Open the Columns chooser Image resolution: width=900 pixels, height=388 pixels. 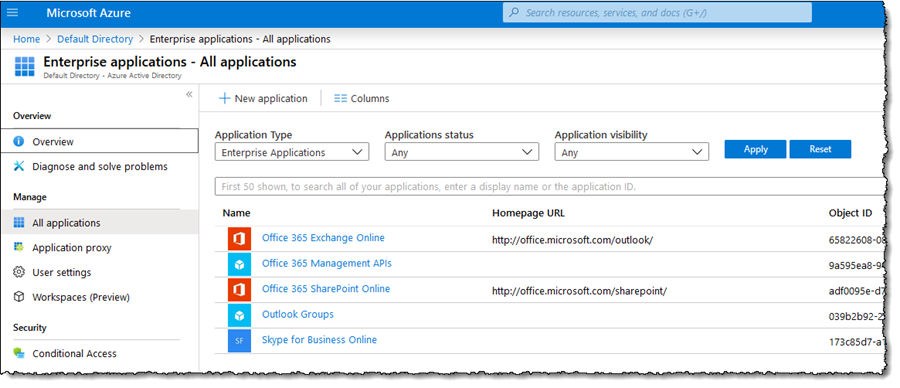[x=362, y=99]
